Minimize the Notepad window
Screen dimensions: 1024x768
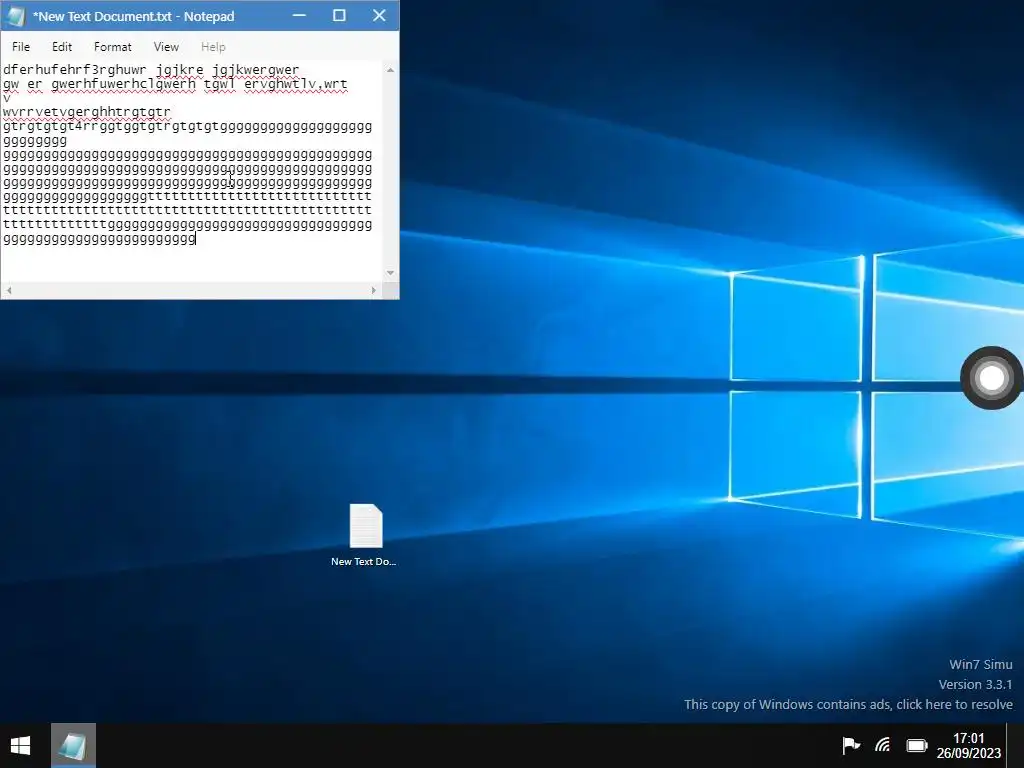(299, 15)
